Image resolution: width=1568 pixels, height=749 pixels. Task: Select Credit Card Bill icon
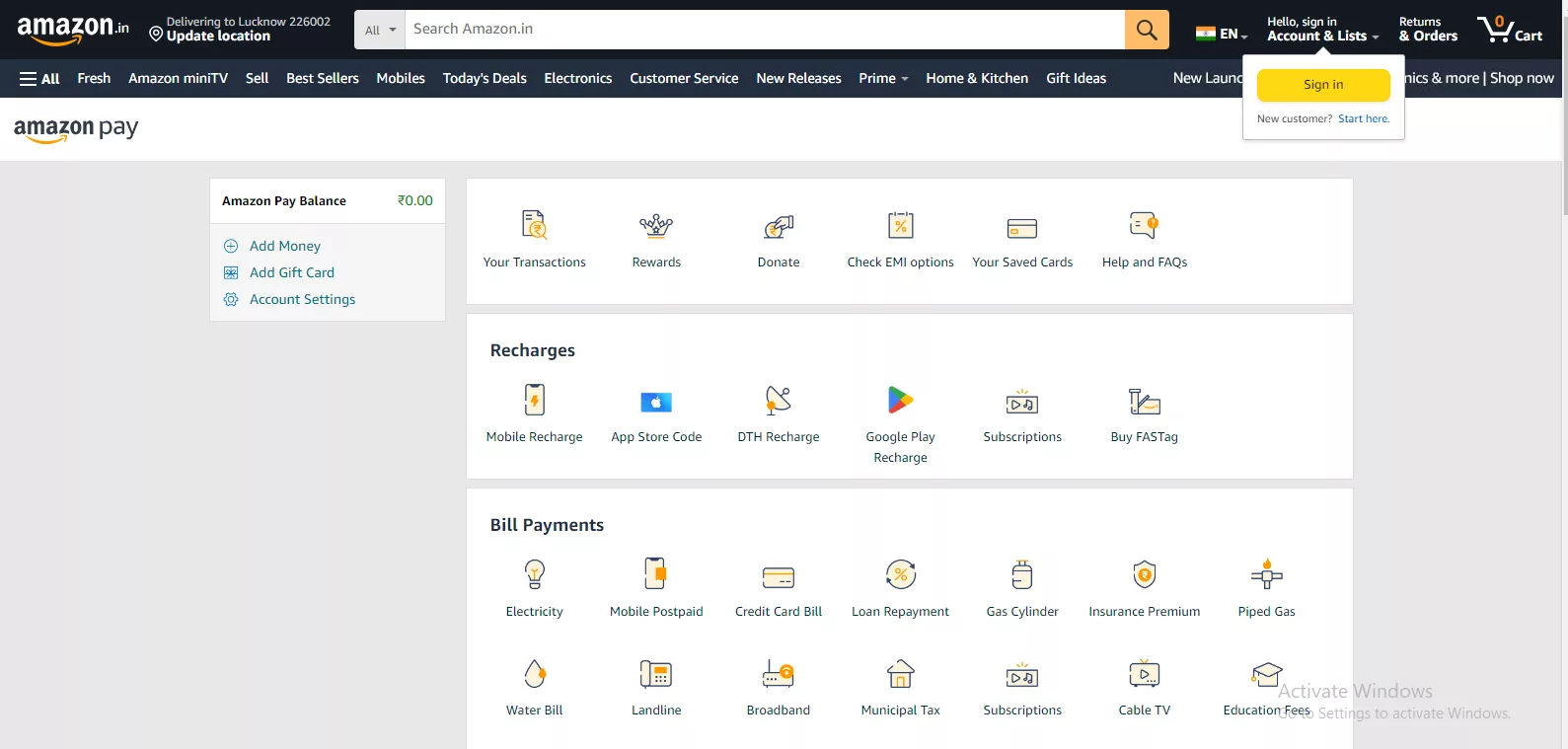click(779, 577)
